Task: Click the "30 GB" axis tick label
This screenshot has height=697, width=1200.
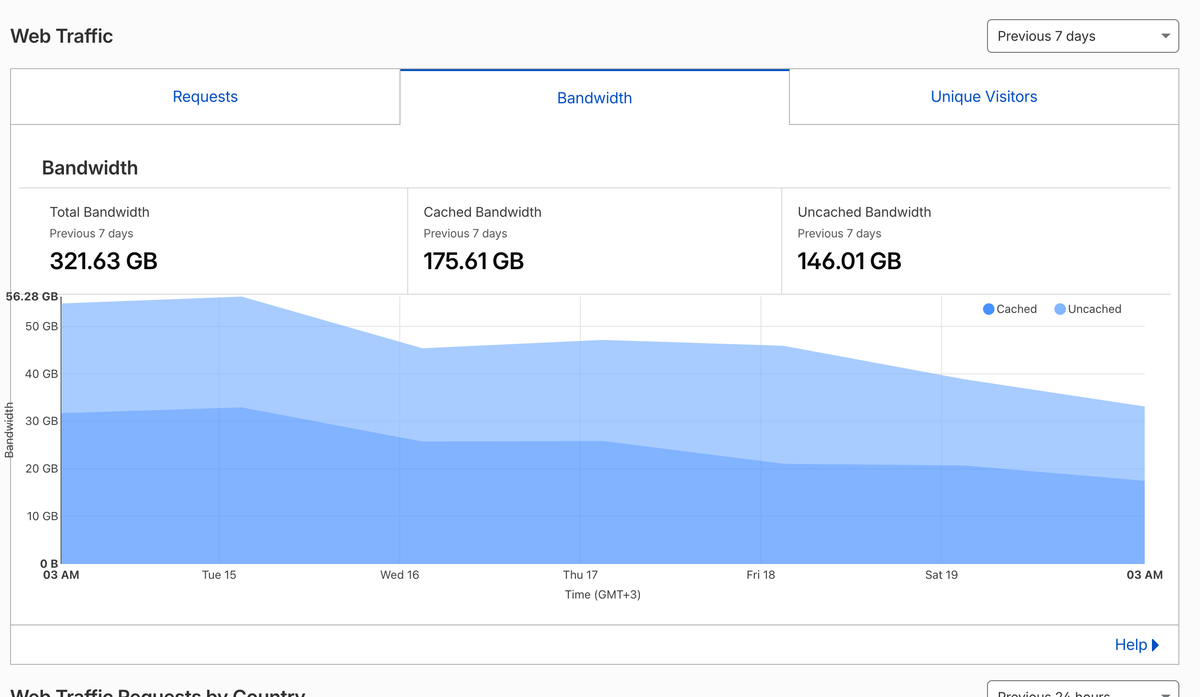Action: 42,421
